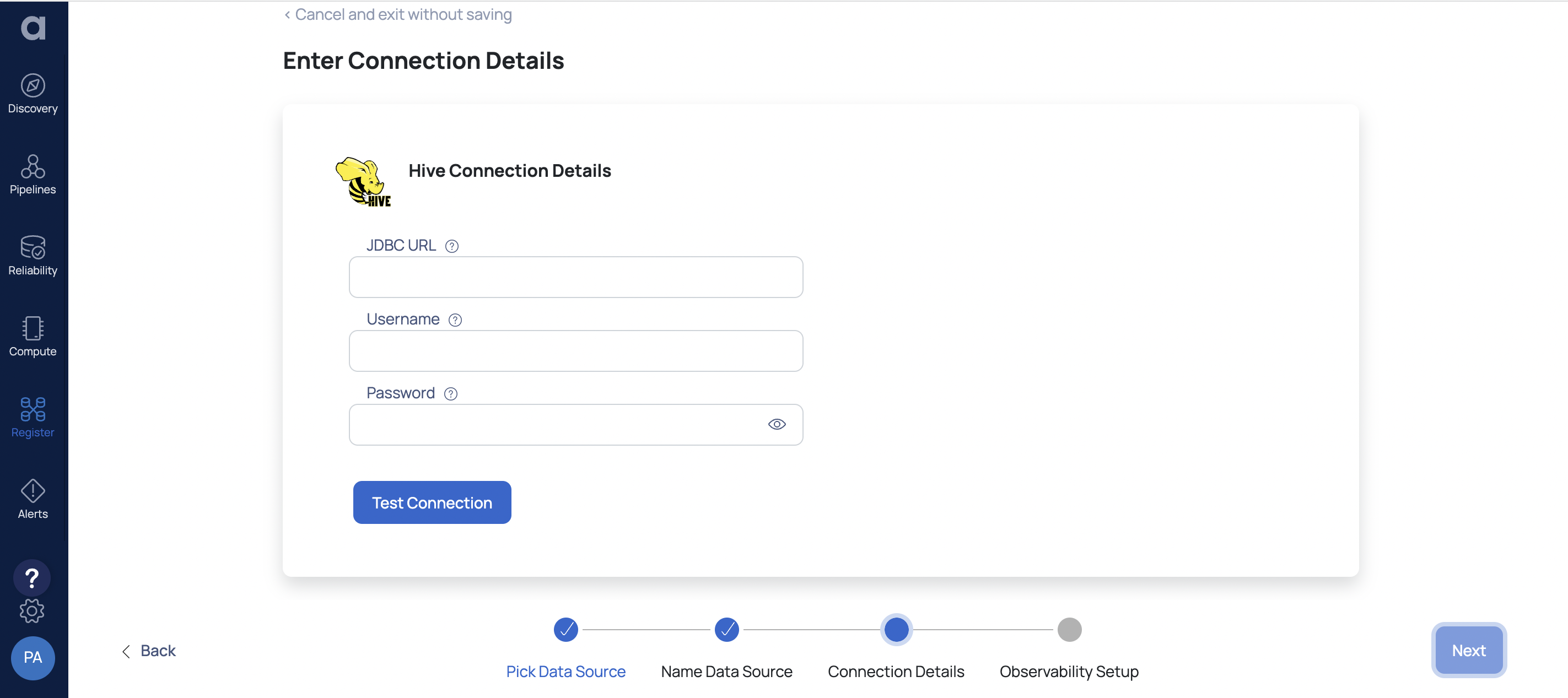Screen dimensions: 1568x698
Task: Select the Connection Details step
Action: [x=896, y=671]
